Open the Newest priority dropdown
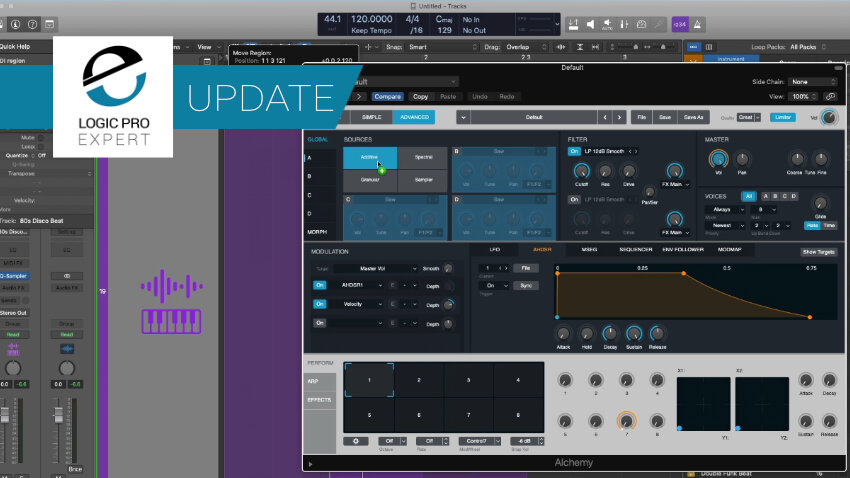The height and width of the screenshot is (478, 850). coord(725,225)
